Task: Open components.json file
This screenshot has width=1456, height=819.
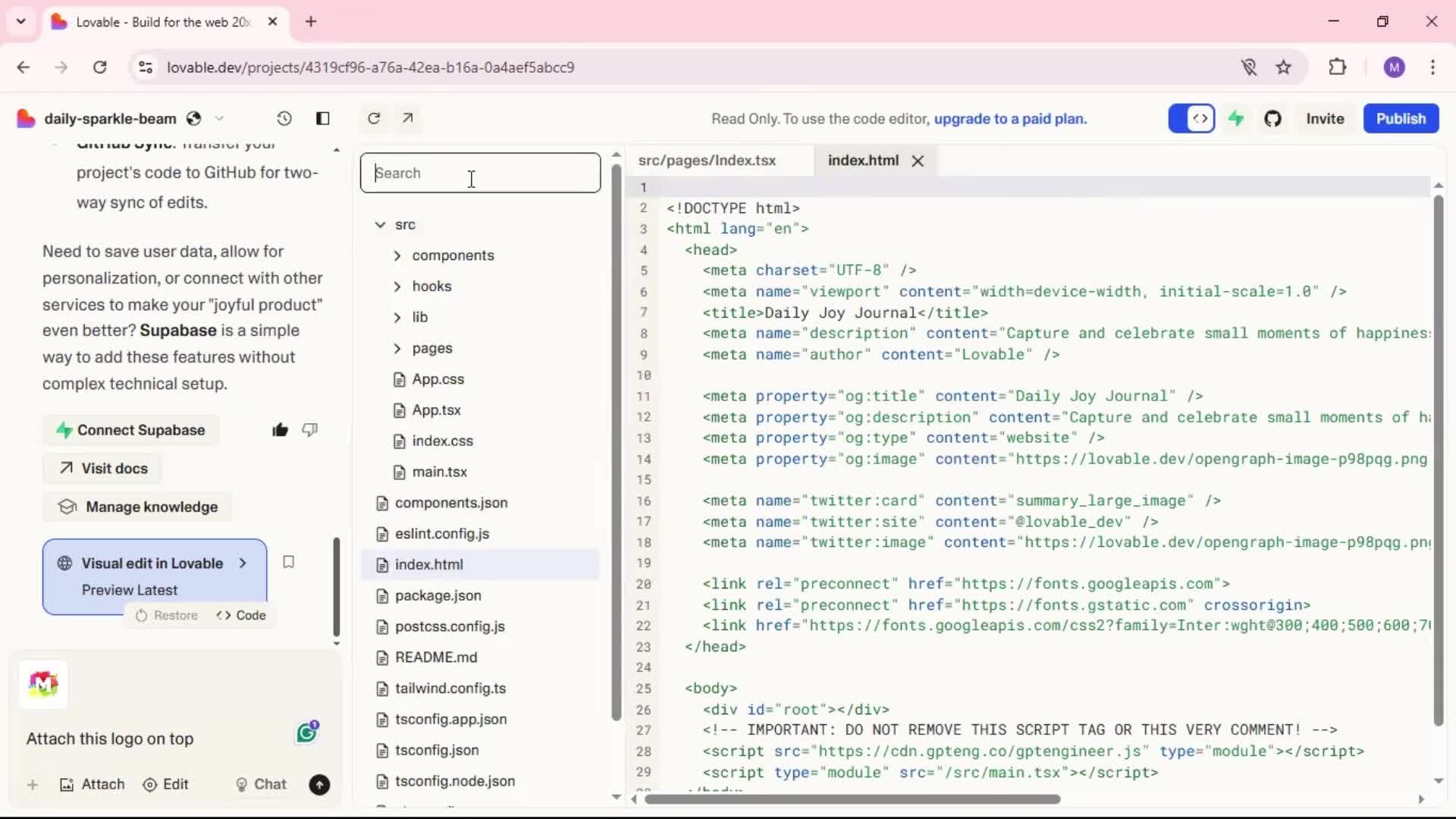Action: point(450,503)
